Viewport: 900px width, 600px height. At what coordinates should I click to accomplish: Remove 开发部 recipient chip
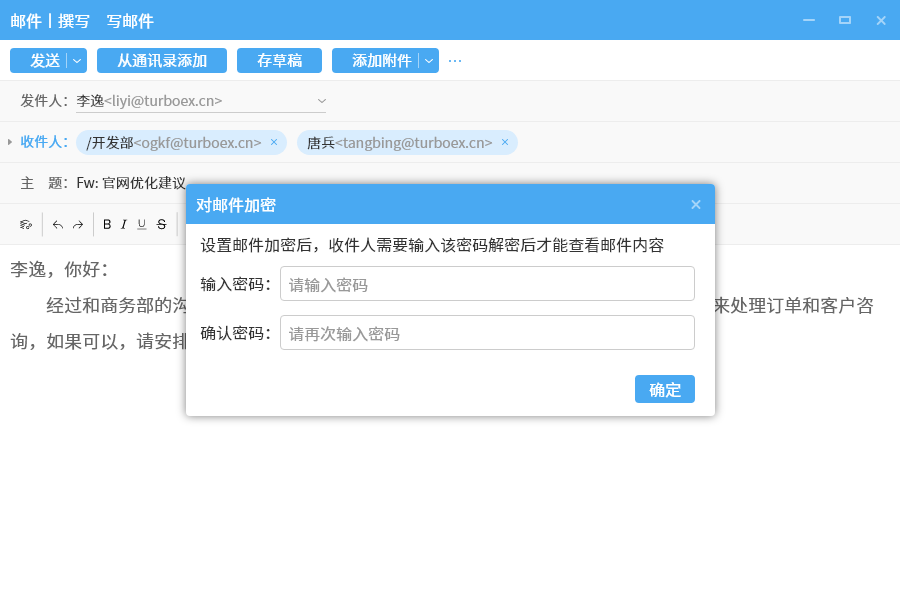[x=274, y=142]
